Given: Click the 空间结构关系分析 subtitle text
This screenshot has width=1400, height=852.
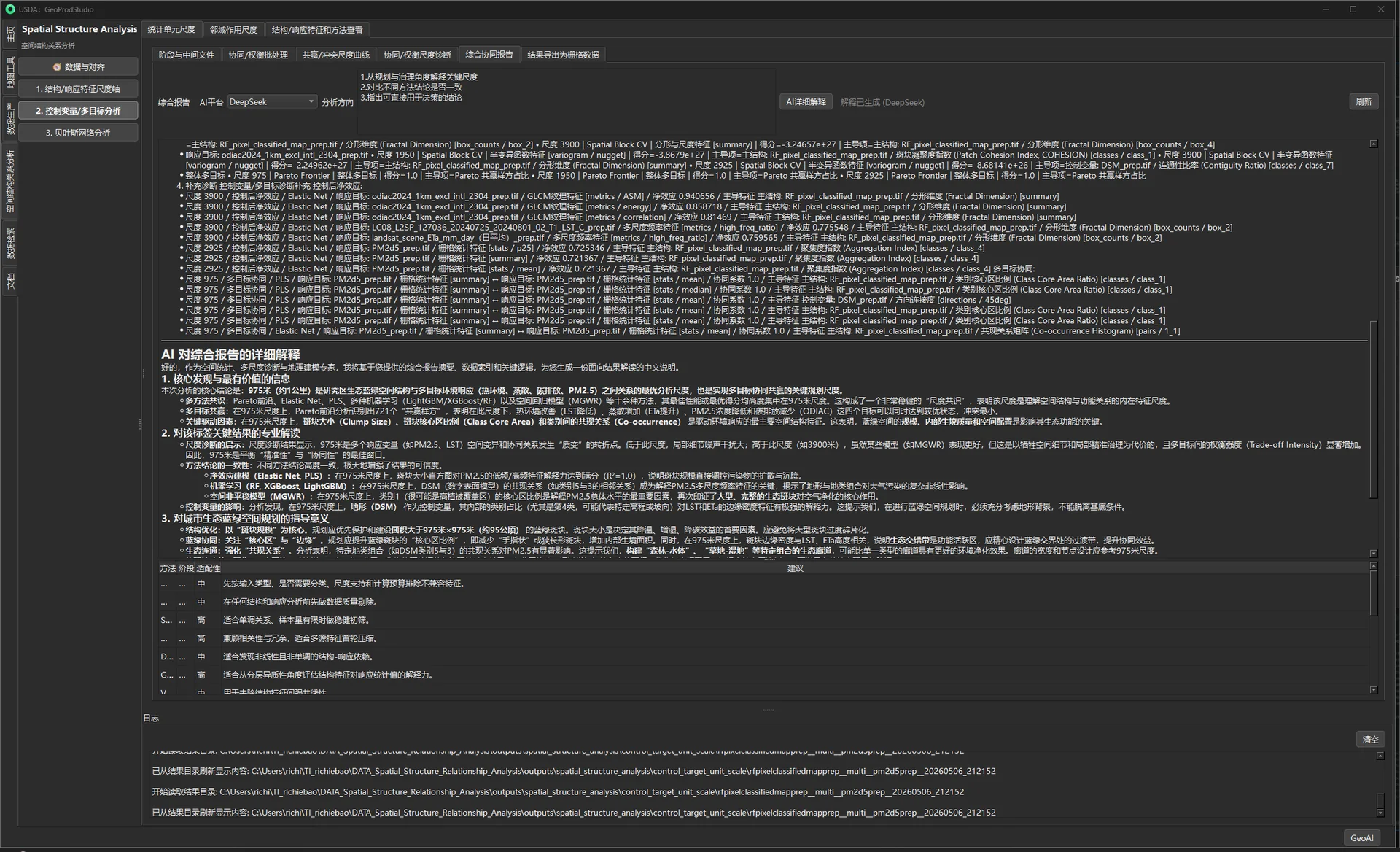Looking at the screenshot, I should click(48, 46).
